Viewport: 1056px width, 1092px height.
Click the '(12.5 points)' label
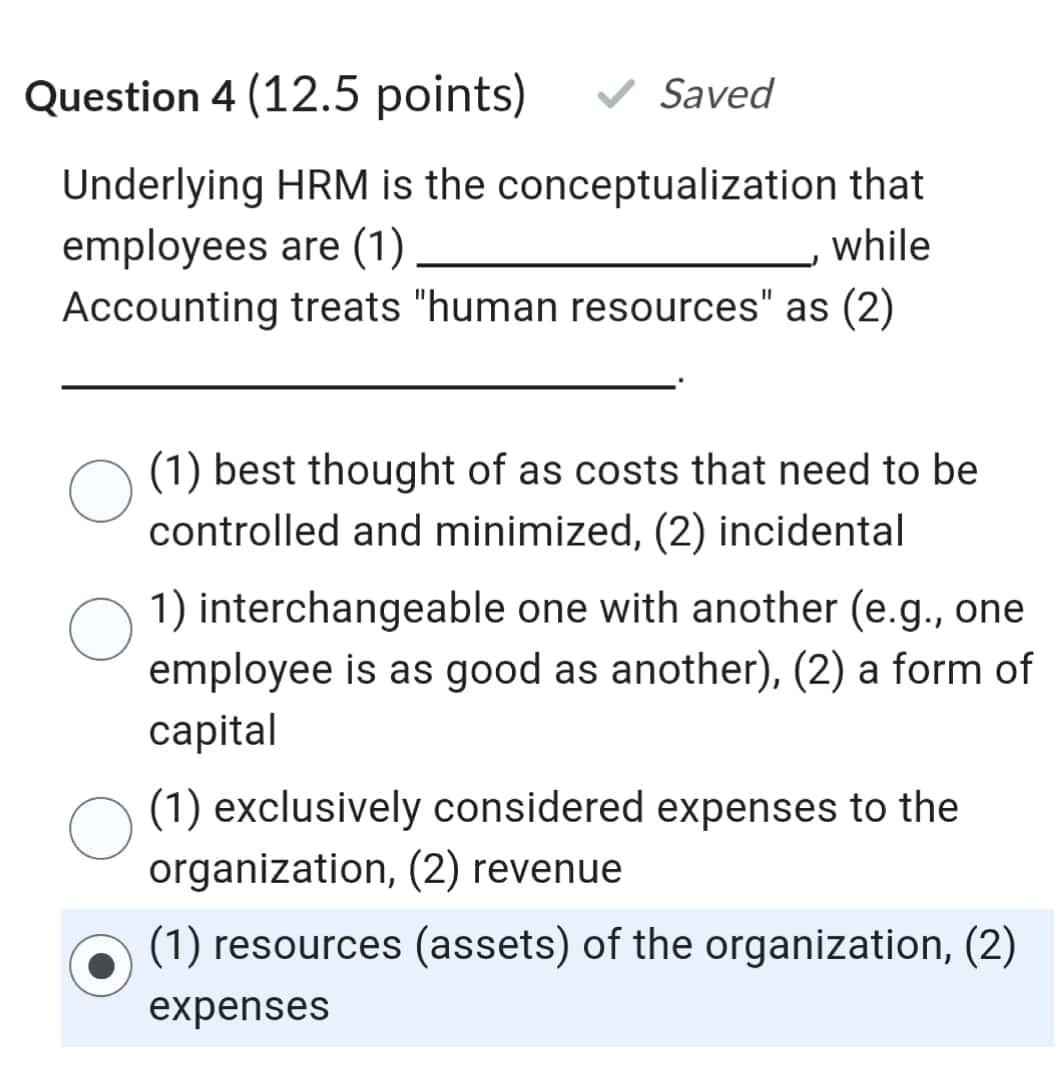pyautogui.click(x=393, y=95)
